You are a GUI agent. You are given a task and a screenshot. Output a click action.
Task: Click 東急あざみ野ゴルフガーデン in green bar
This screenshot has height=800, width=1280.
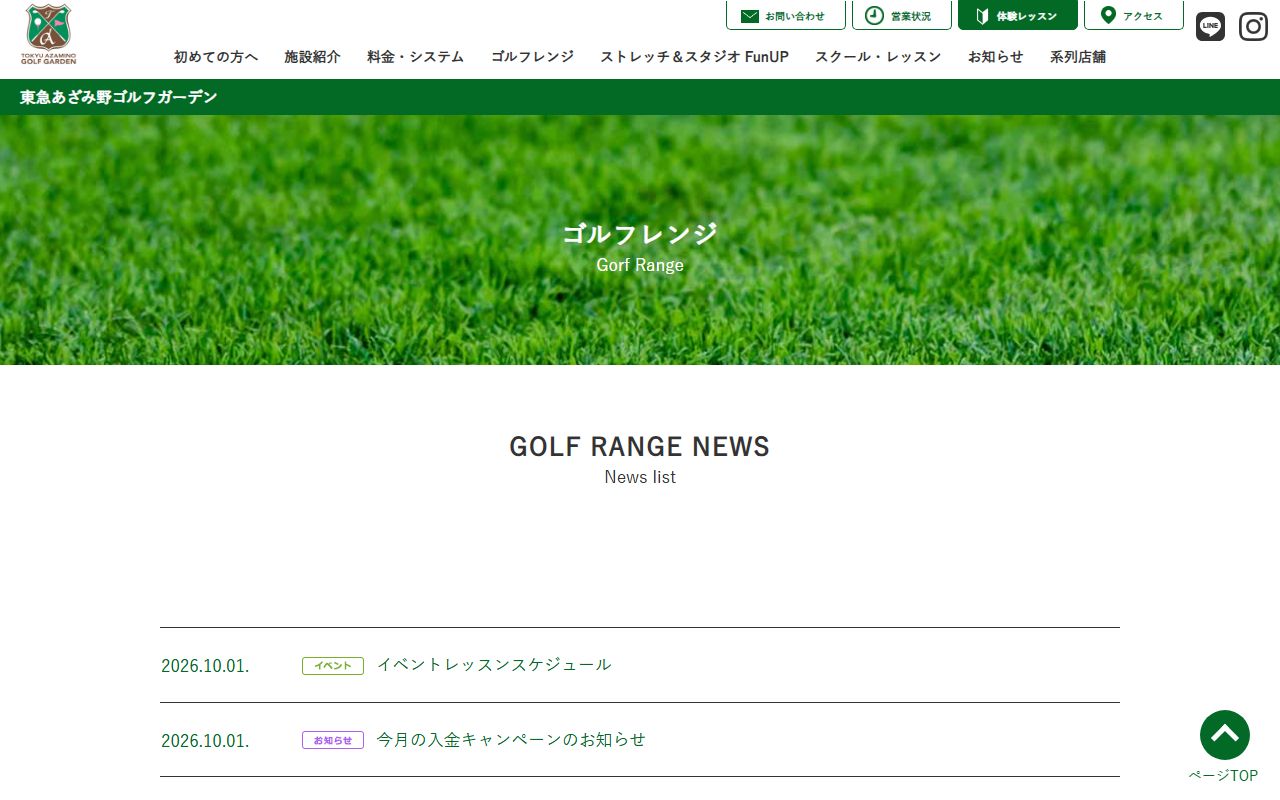click(119, 97)
